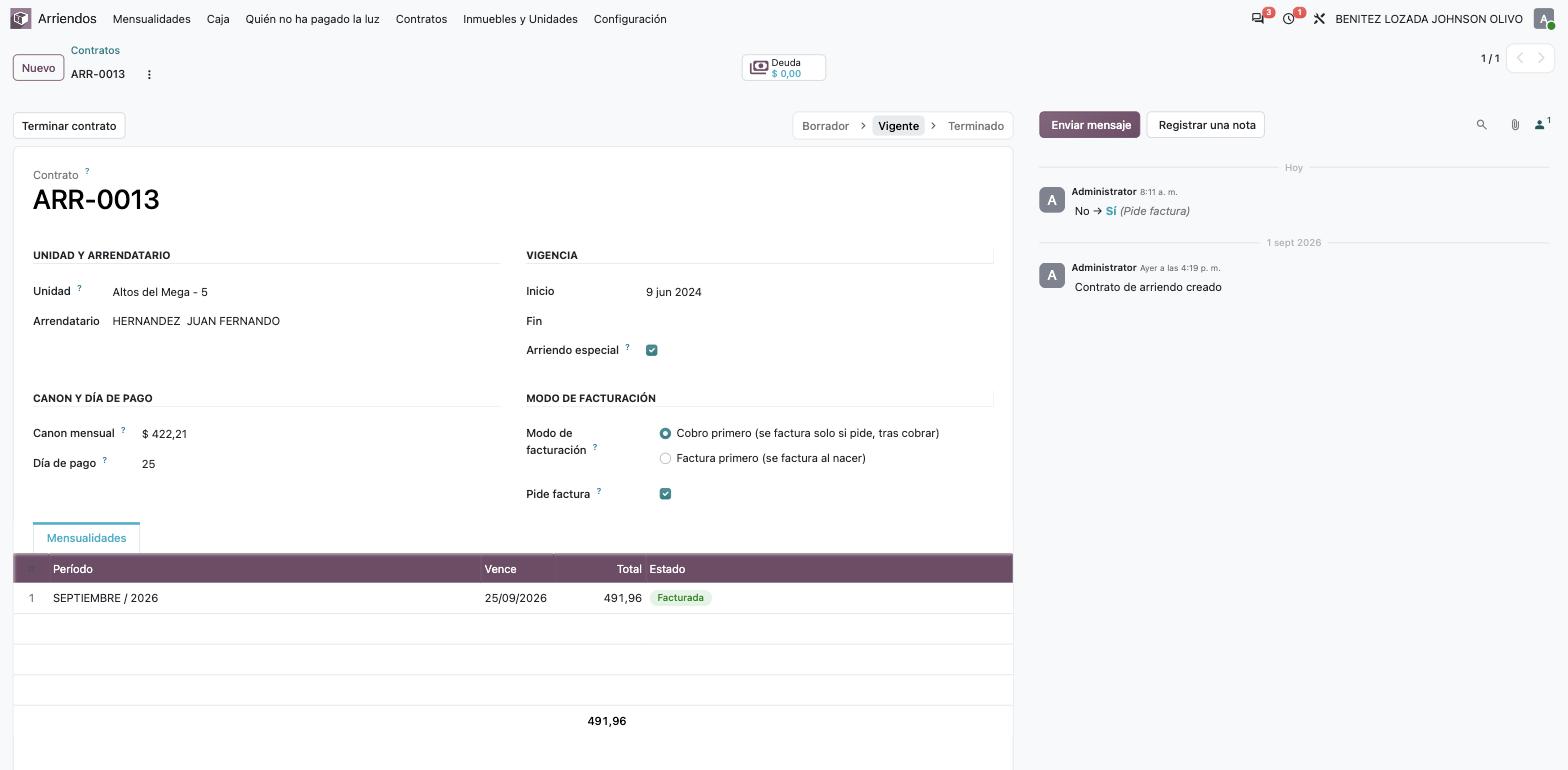Edit the Día de pago field

pos(319,464)
